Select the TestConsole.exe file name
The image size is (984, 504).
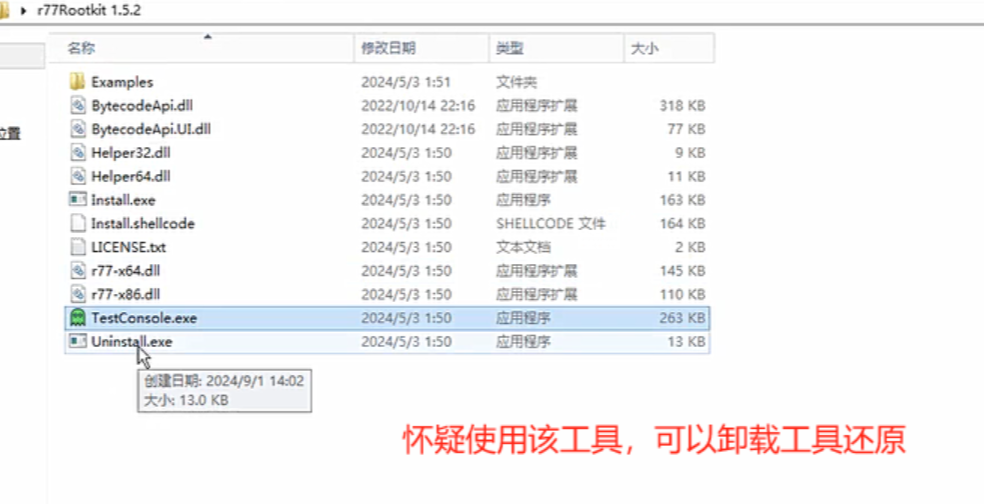(x=144, y=318)
